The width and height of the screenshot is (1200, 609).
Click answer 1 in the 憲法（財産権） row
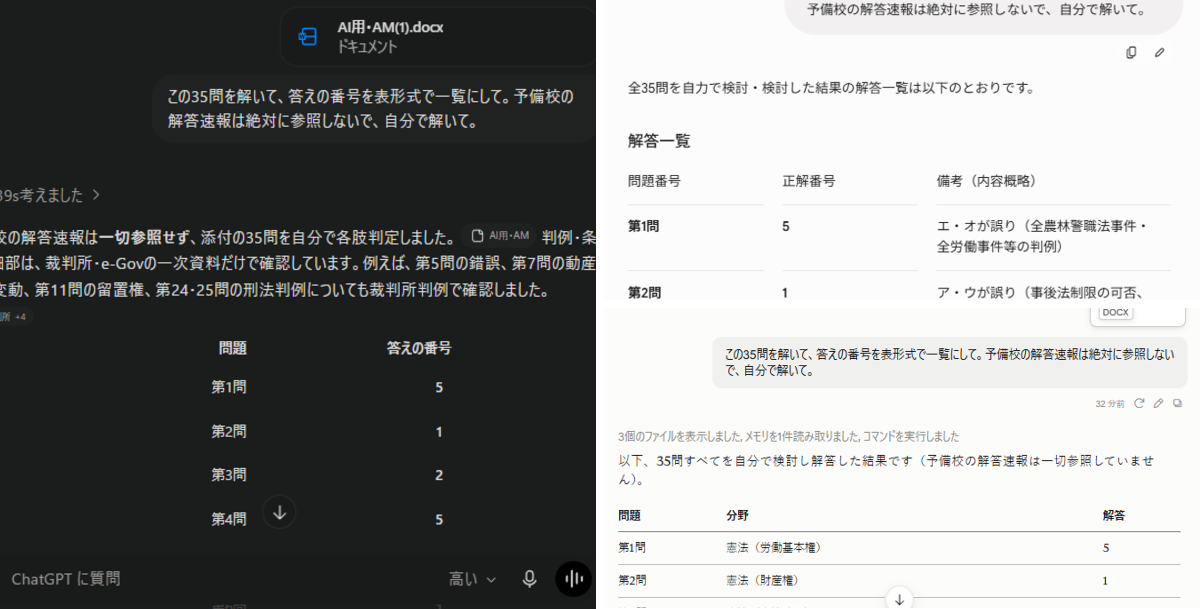click(x=1106, y=580)
